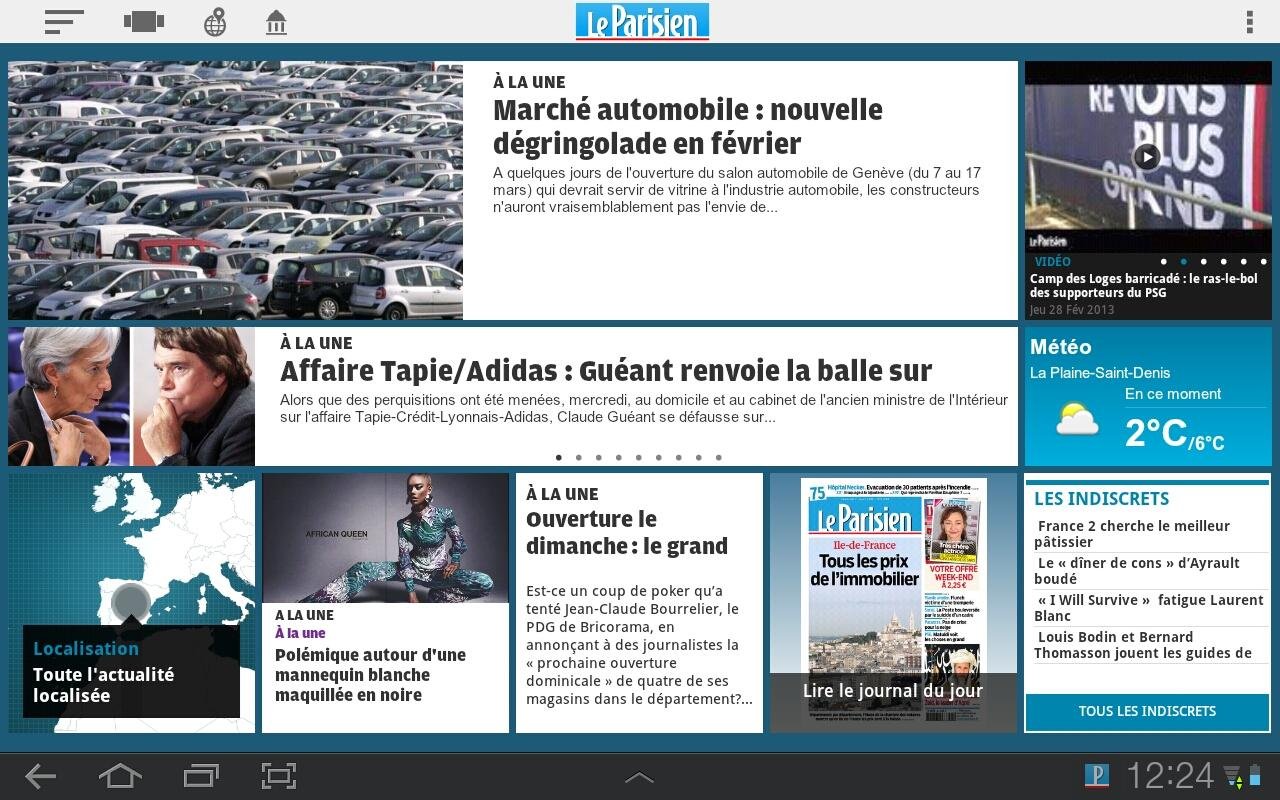1280x800 pixels.
Task: Tap the Android back arrow
Action: (40, 776)
